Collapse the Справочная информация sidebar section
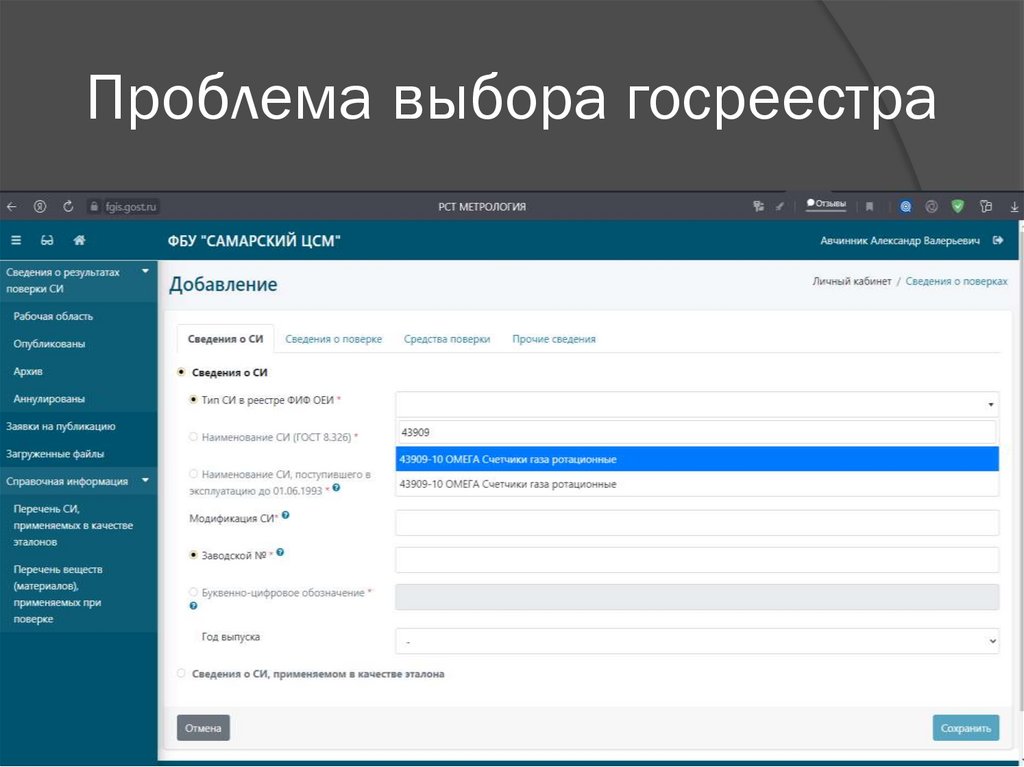 tap(145, 481)
